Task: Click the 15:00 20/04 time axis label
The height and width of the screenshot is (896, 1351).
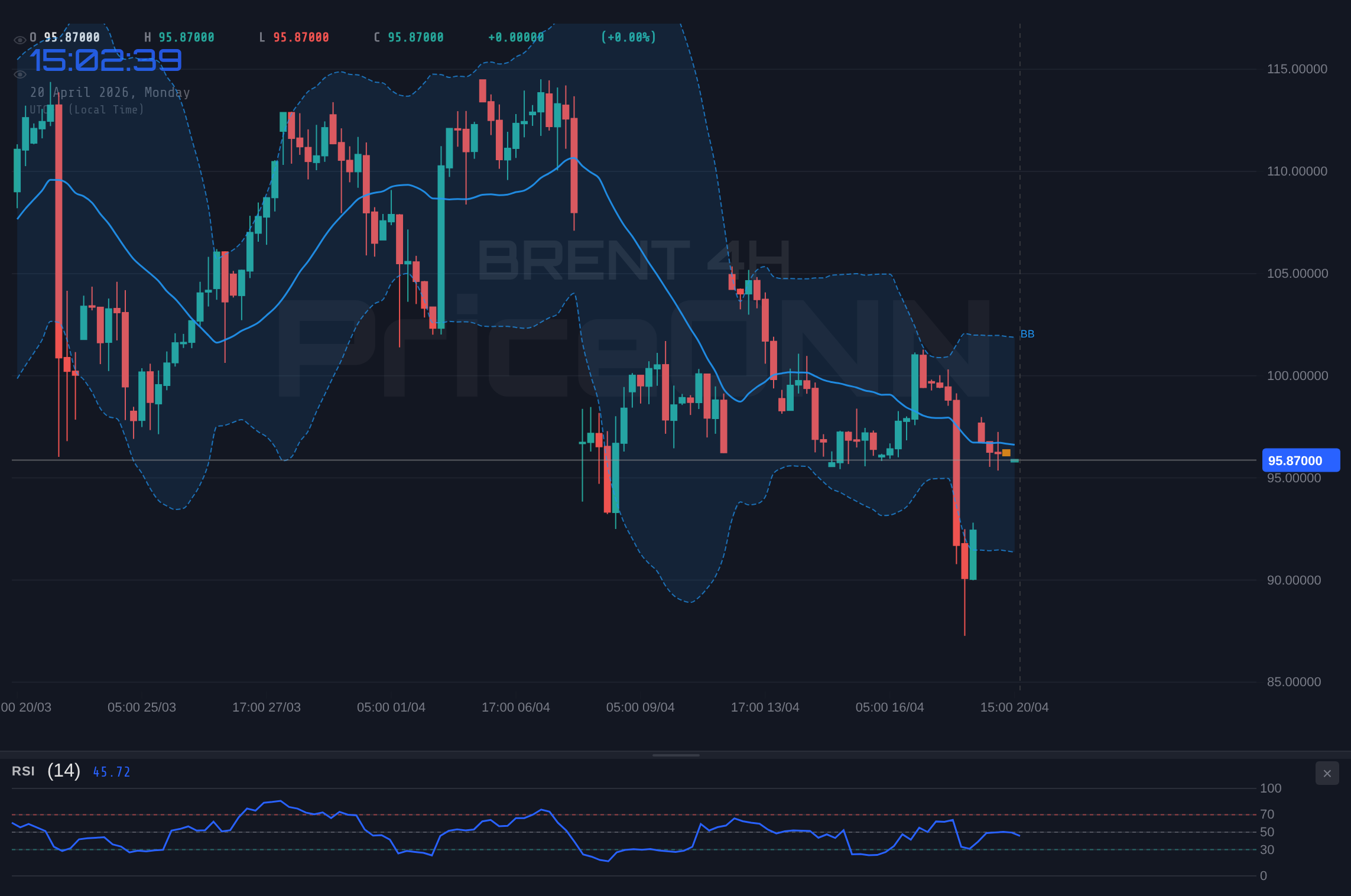Action: [x=1014, y=707]
